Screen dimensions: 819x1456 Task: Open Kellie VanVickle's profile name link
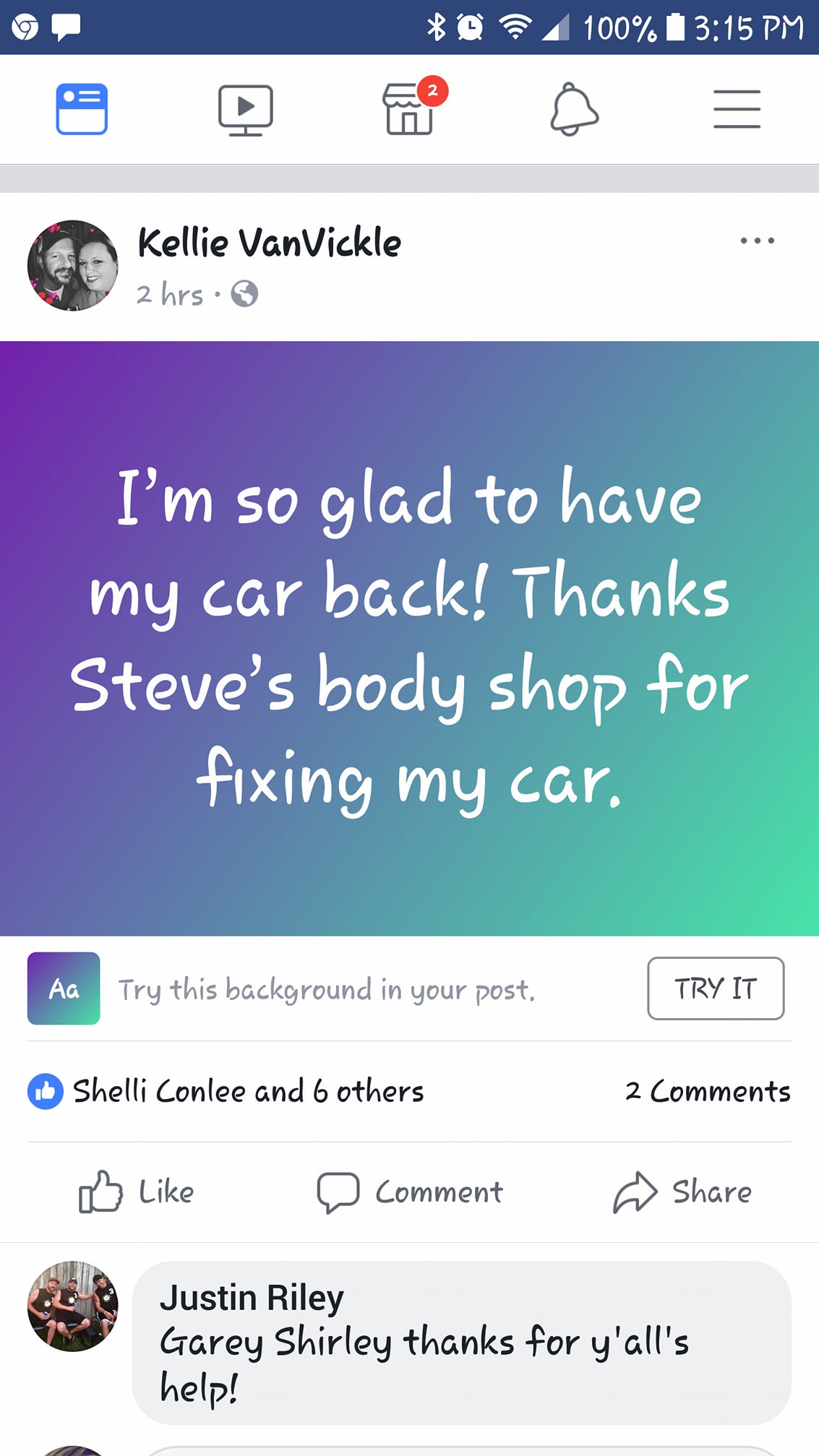[269, 243]
